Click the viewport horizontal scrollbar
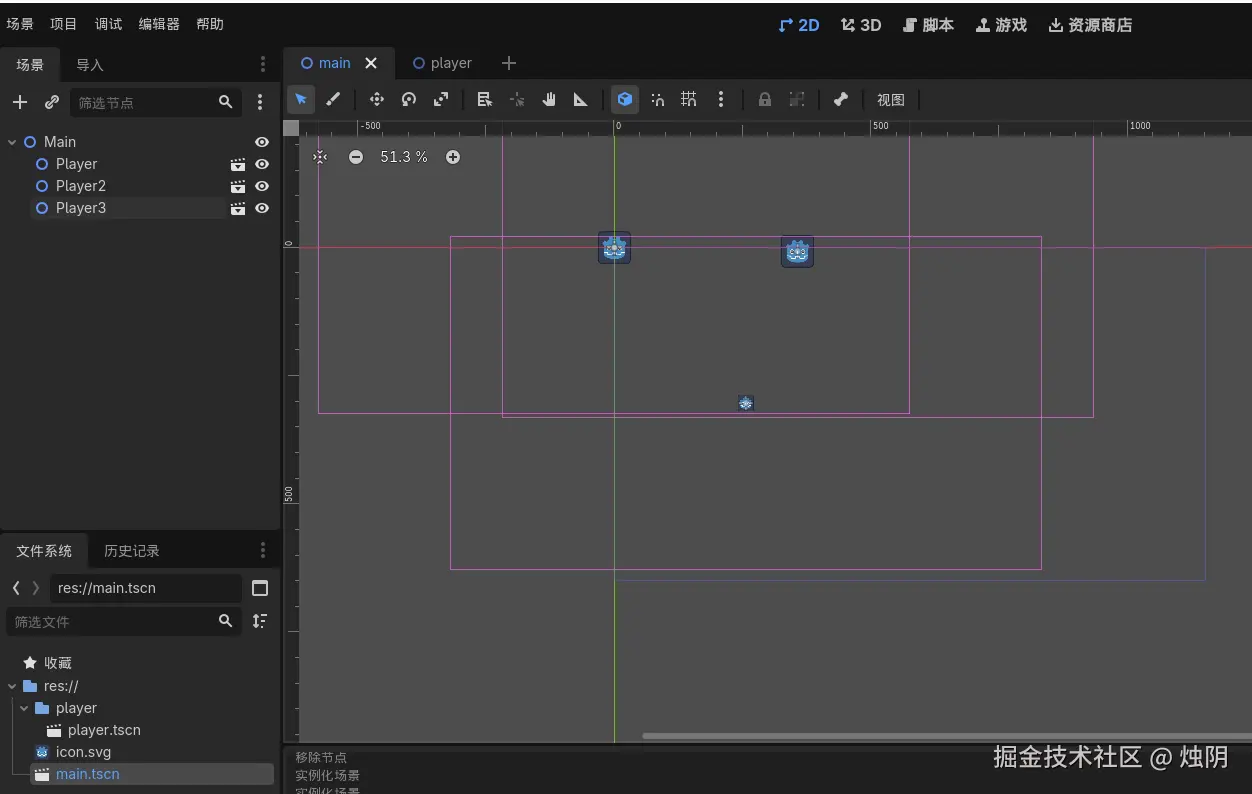This screenshot has width=1252, height=794. pyautogui.click(x=946, y=736)
